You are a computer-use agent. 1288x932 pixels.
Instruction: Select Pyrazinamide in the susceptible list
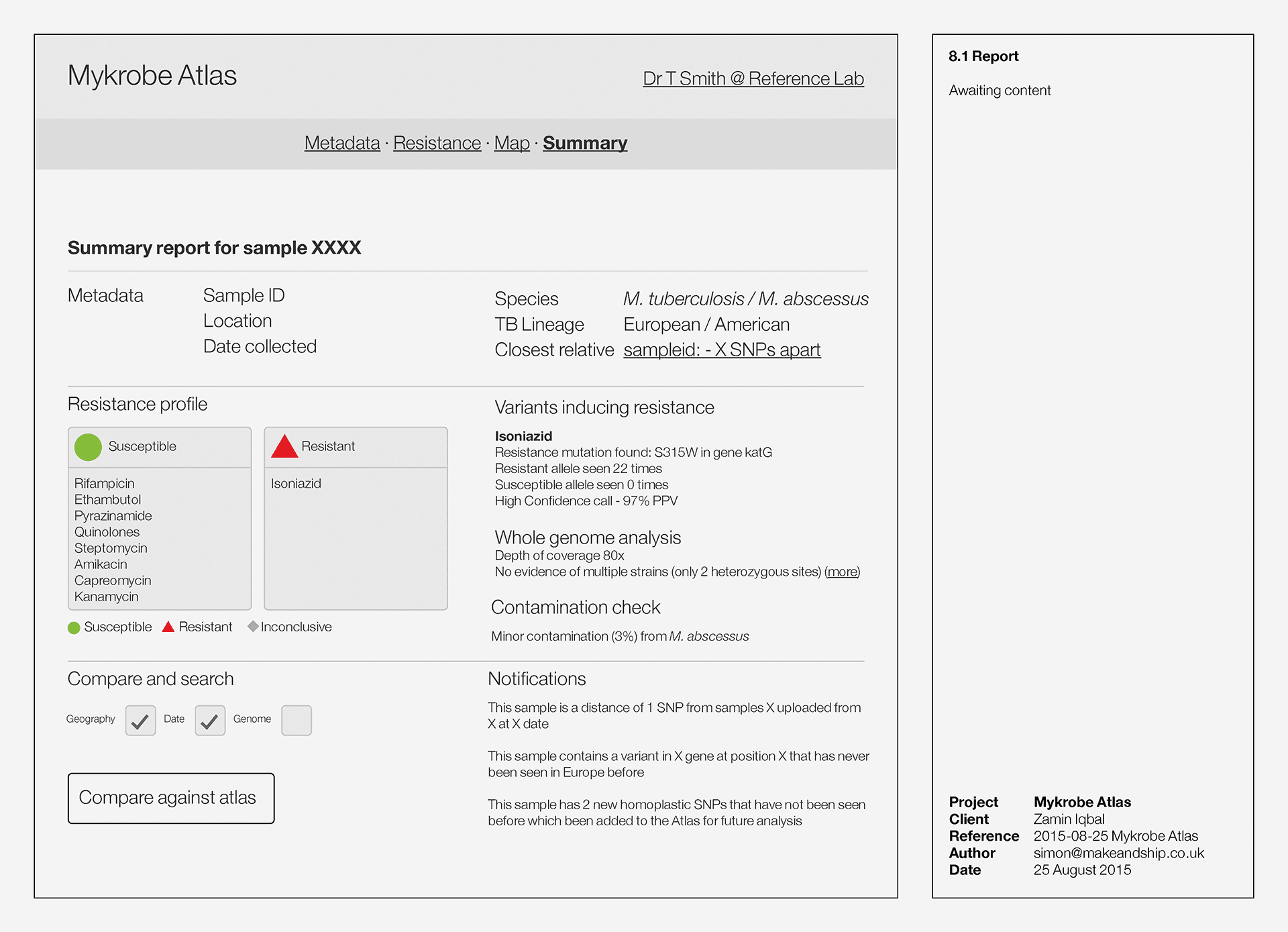pos(113,516)
